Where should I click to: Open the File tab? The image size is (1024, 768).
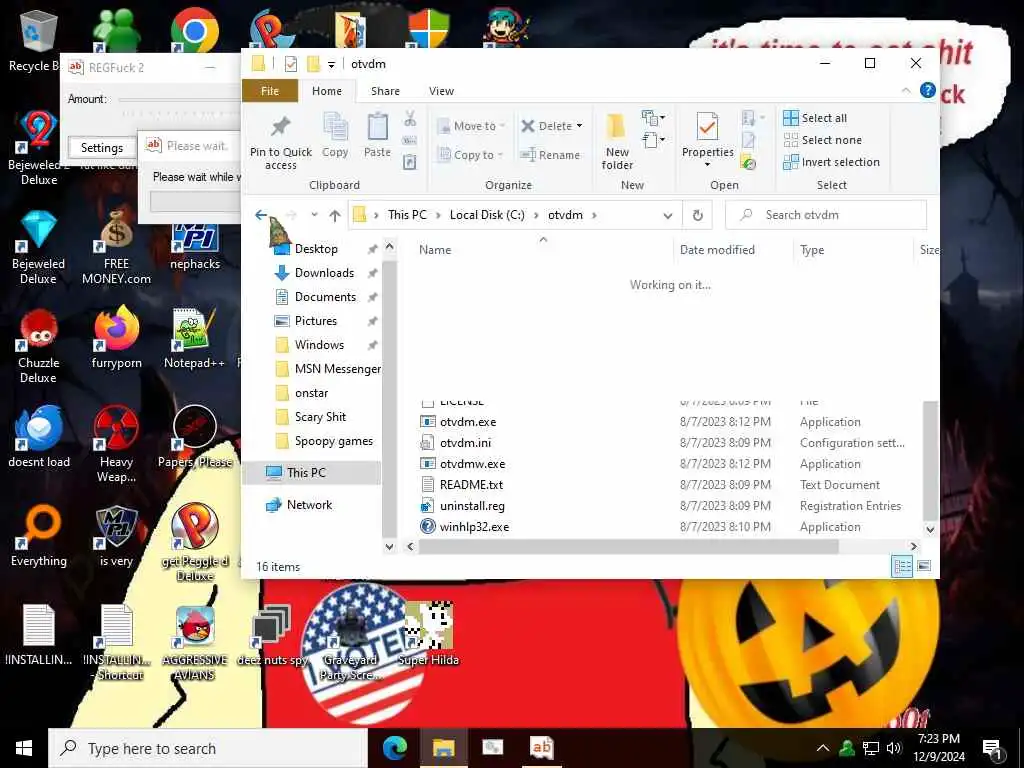pos(270,91)
